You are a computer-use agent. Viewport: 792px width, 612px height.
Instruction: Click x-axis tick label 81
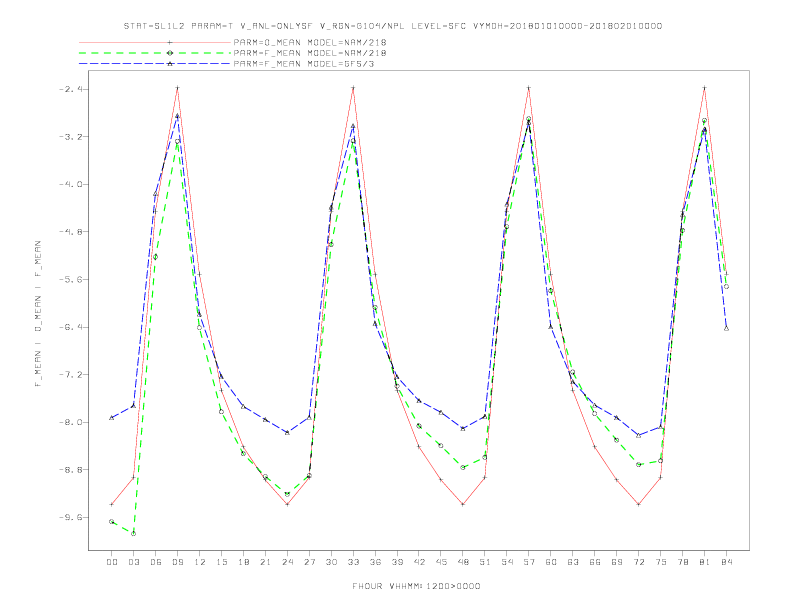coord(705,562)
